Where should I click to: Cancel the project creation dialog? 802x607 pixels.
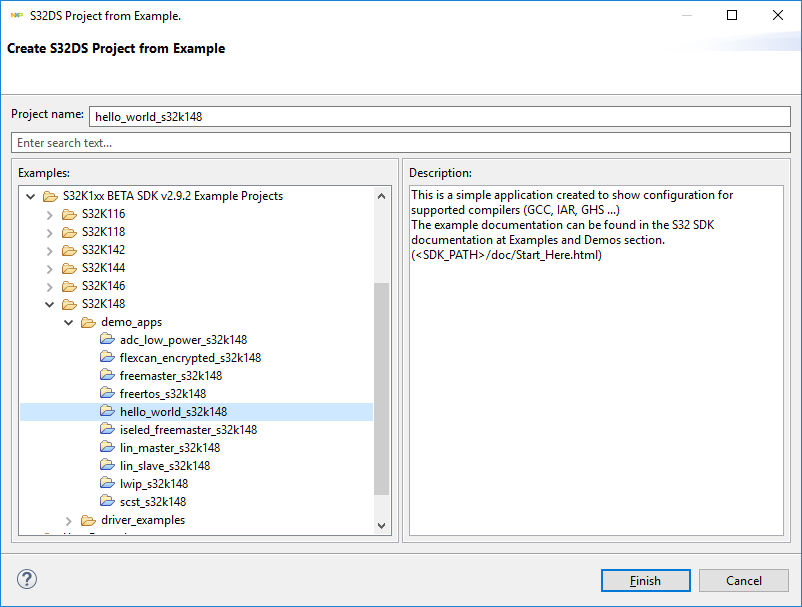[x=744, y=580]
